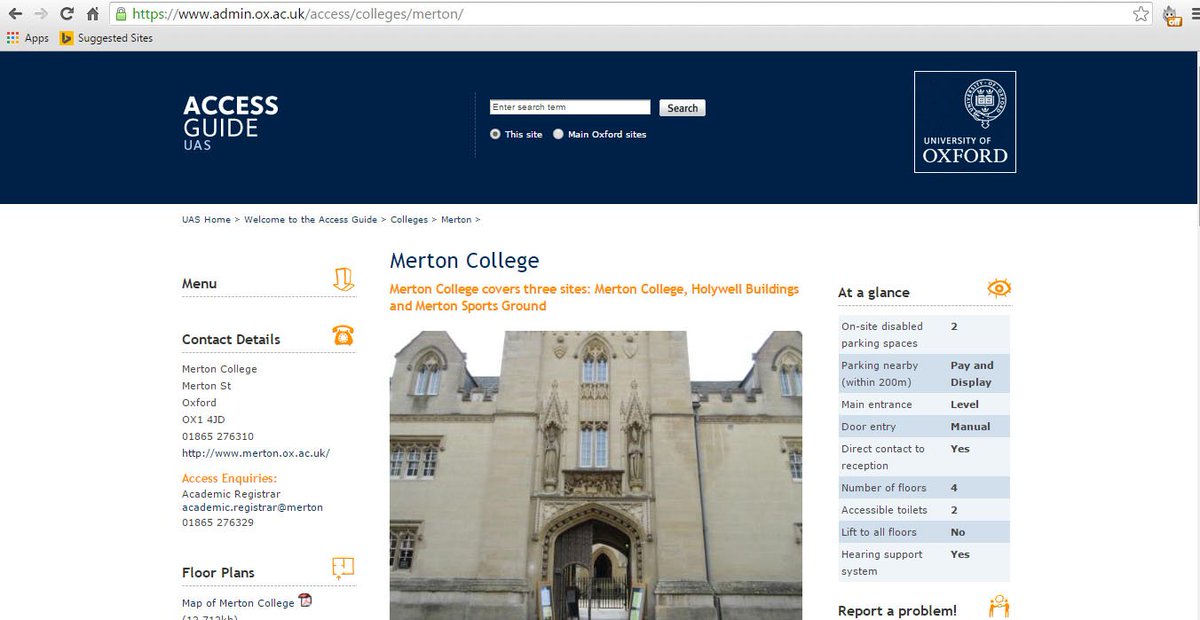Click the 'Hearing support system' row

coord(924,562)
